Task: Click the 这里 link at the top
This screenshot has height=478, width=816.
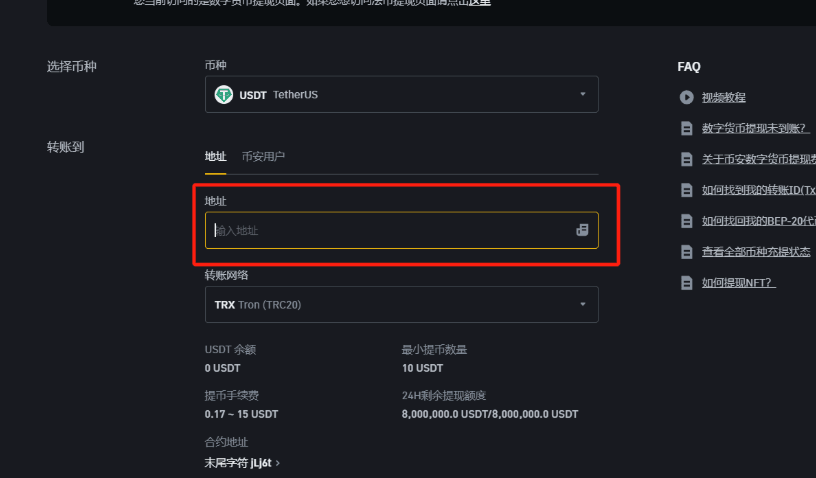Action: [x=480, y=3]
